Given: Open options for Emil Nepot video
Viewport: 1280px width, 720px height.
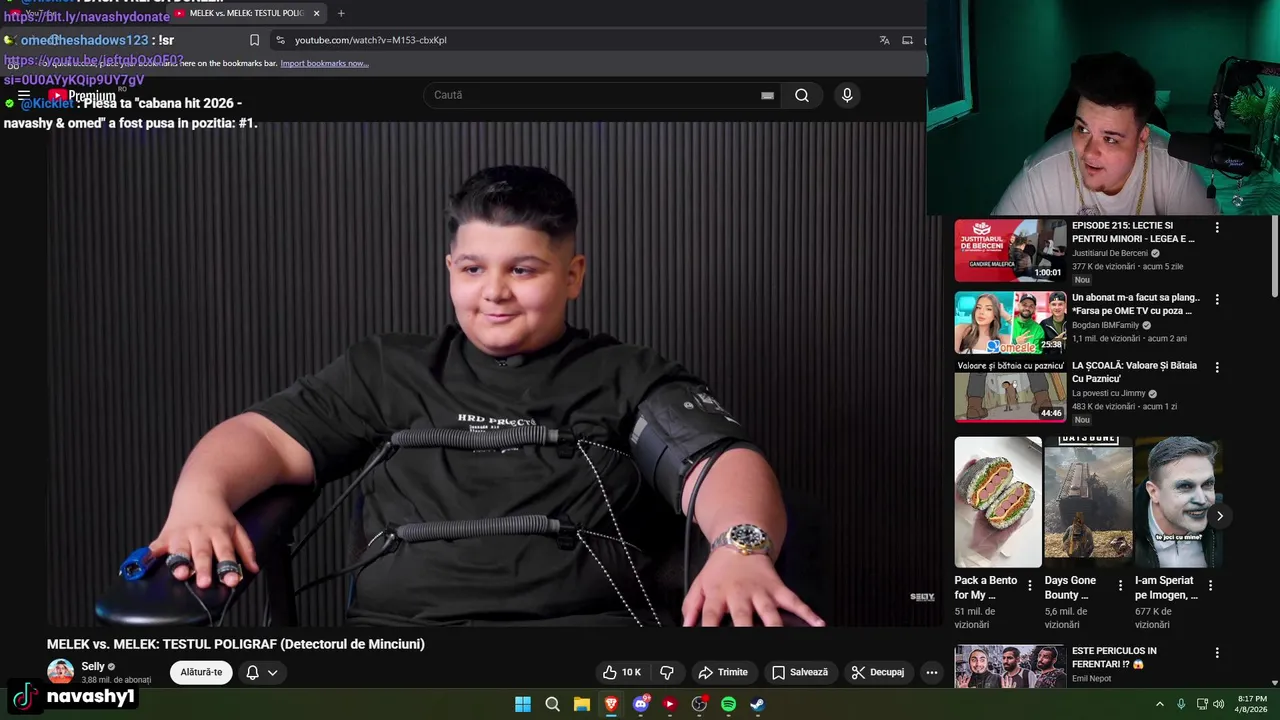Looking at the screenshot, I should (x=1217, y=653).
